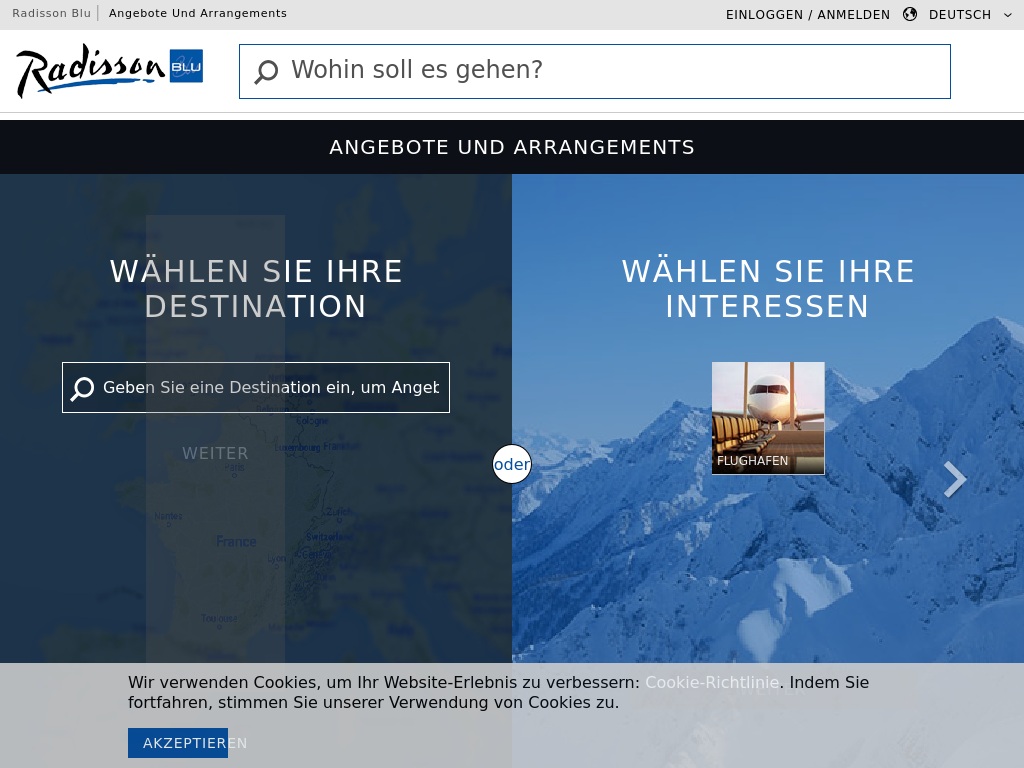Accept cookies with the AKZEPTIEREN button

click(x=178, y=743)
